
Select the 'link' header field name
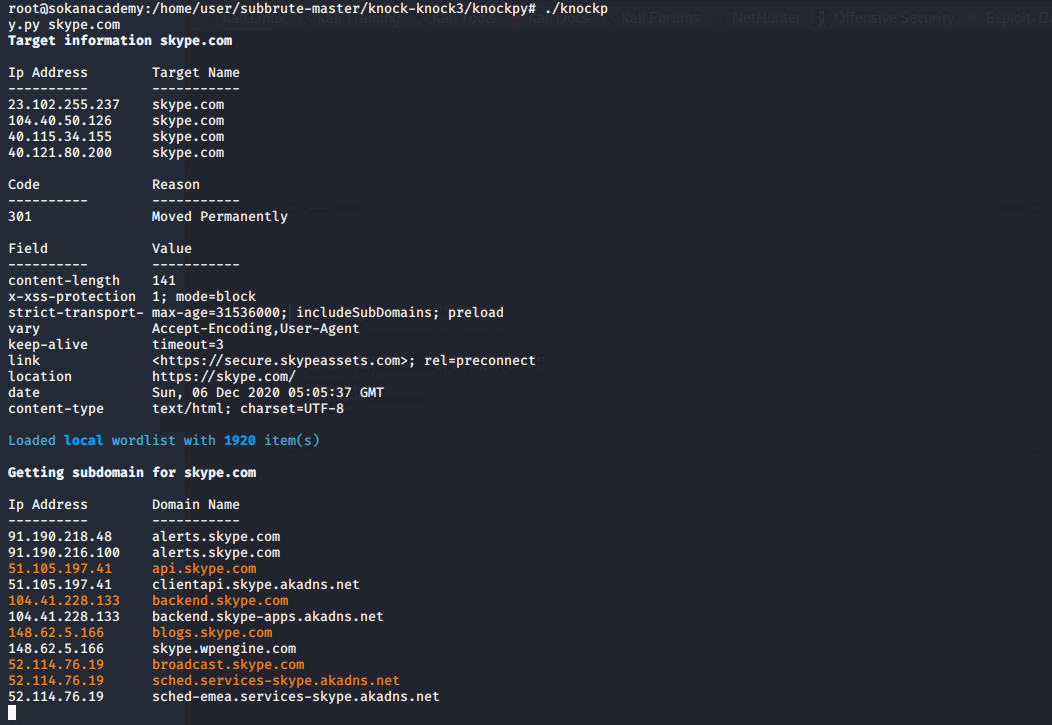click(24, 361)
